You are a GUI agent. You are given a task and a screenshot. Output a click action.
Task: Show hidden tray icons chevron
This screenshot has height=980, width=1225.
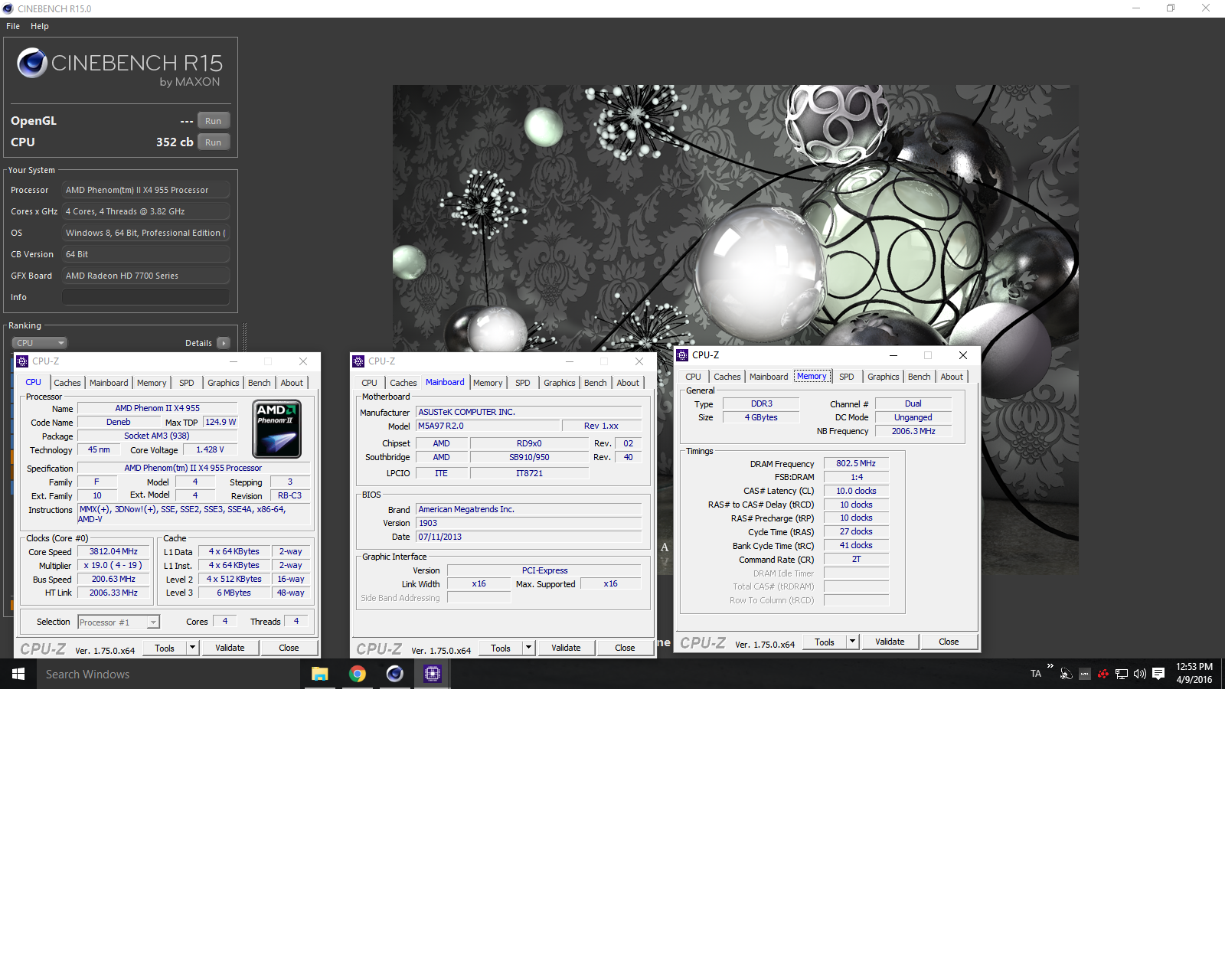click(1050, 666)
